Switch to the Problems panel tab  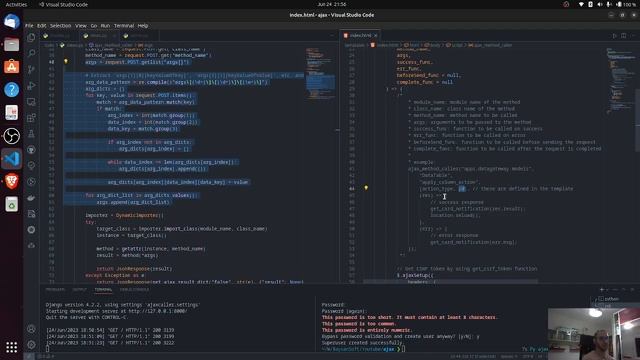pyautogui.click(x=55, y=289)
